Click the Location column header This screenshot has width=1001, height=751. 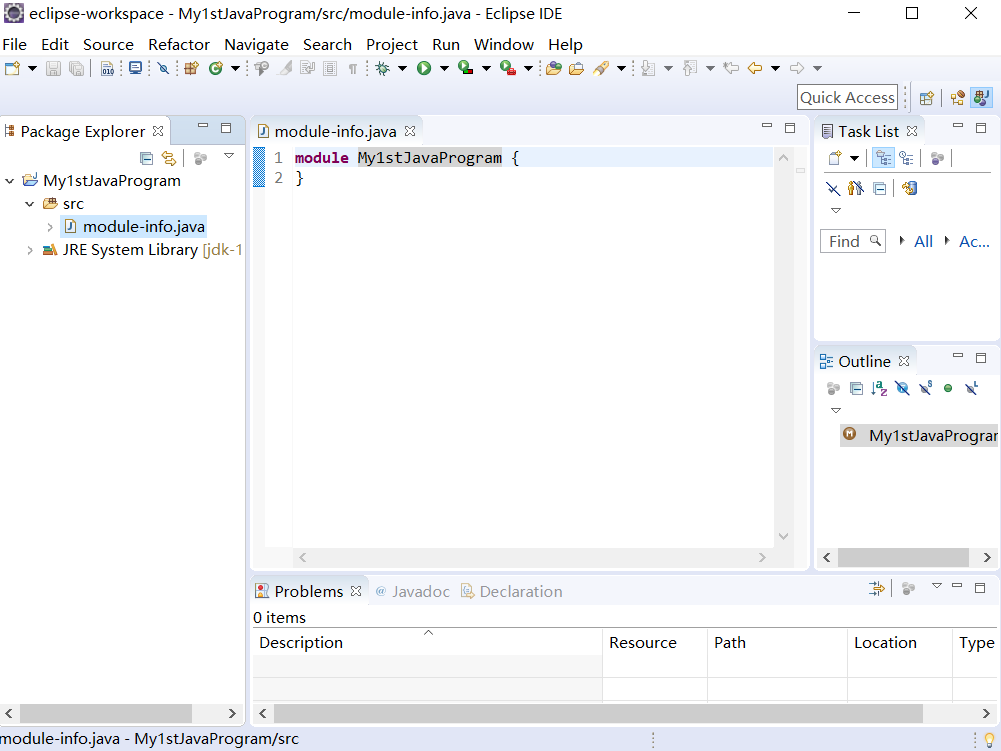coord(899,642)
